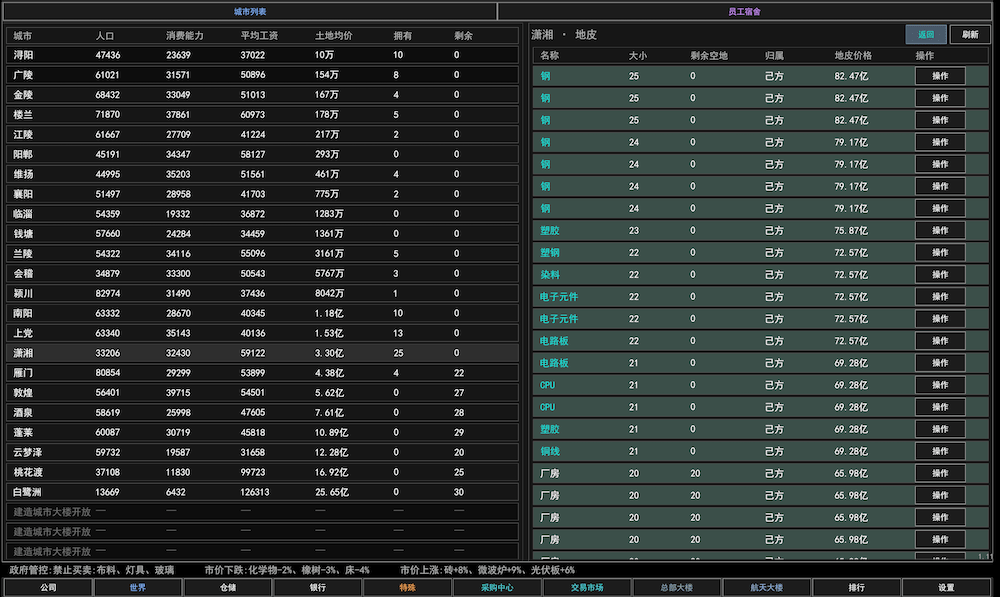Image resolution: width=1000 pixels, height=597 pixels.
Task: Switch to the 员工宿舍 tab
Action: (x=744, y=11)
